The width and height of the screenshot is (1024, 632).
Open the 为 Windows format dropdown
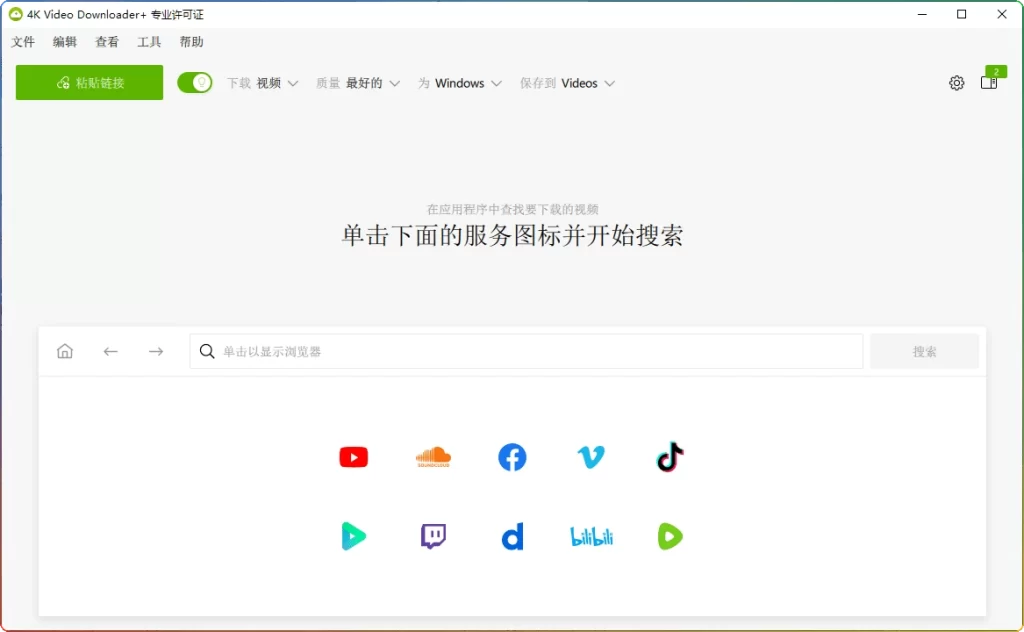460,83
